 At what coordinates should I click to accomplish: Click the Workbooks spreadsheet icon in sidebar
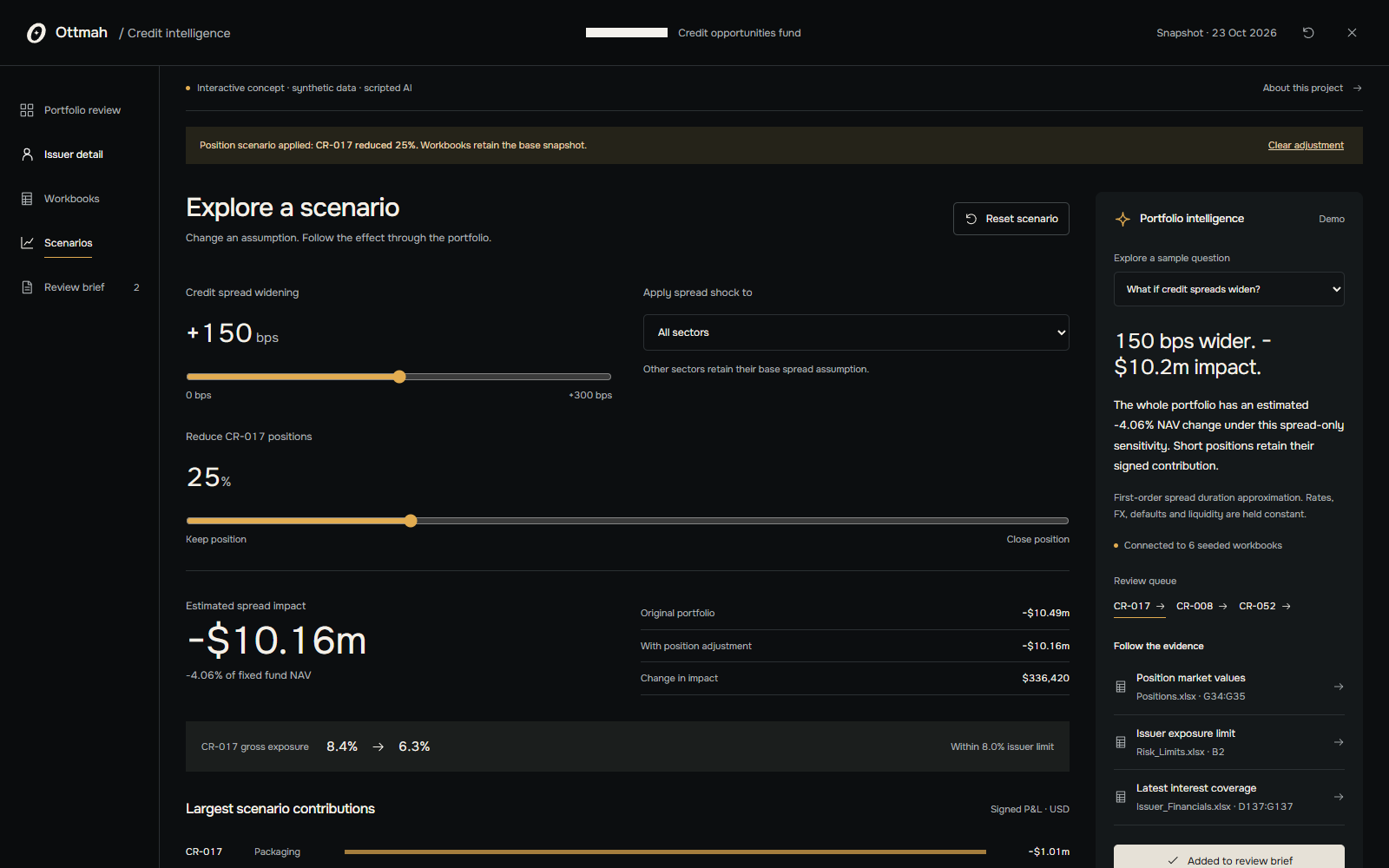(27, 199)
